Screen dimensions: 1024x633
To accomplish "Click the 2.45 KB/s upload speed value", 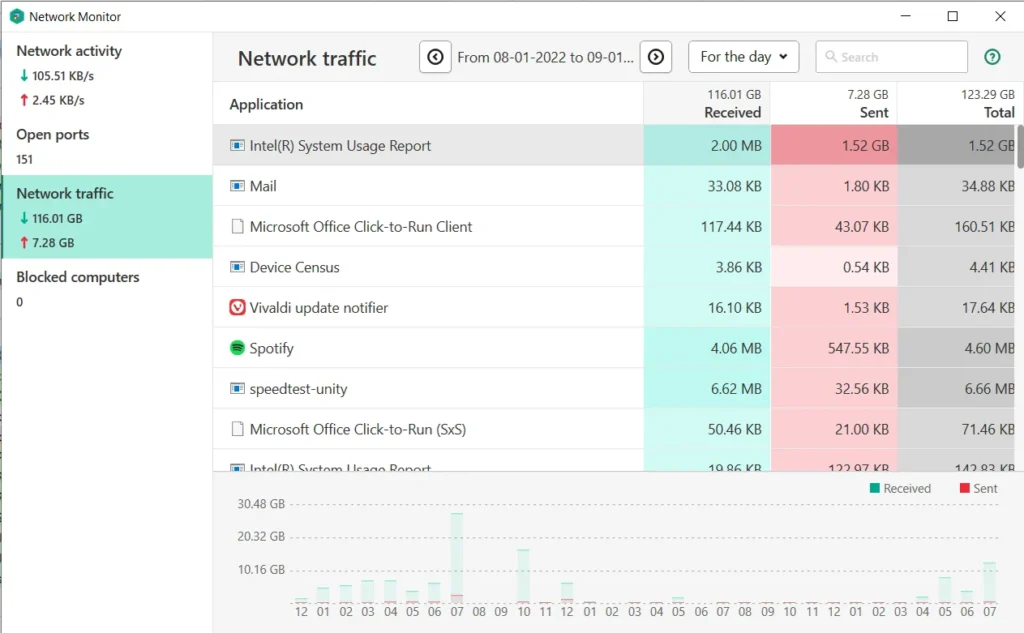I will point(58,100).
